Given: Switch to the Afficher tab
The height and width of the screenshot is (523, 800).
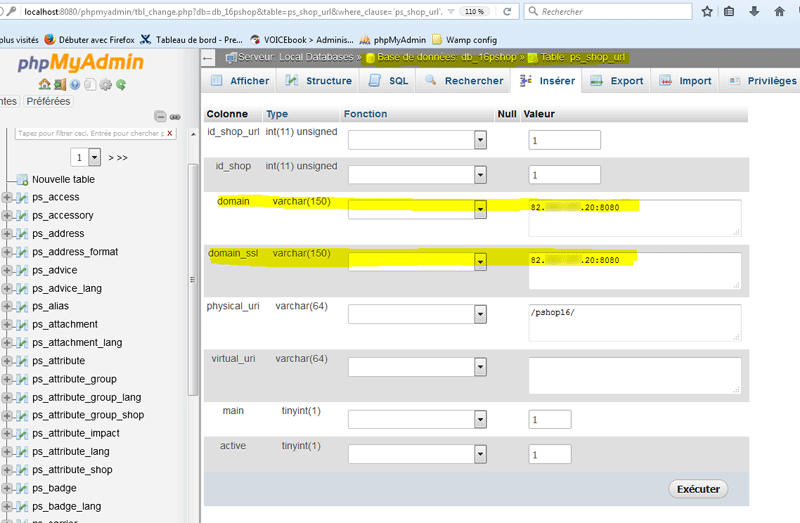Looking at the screenshot, I should pos(240,81).
